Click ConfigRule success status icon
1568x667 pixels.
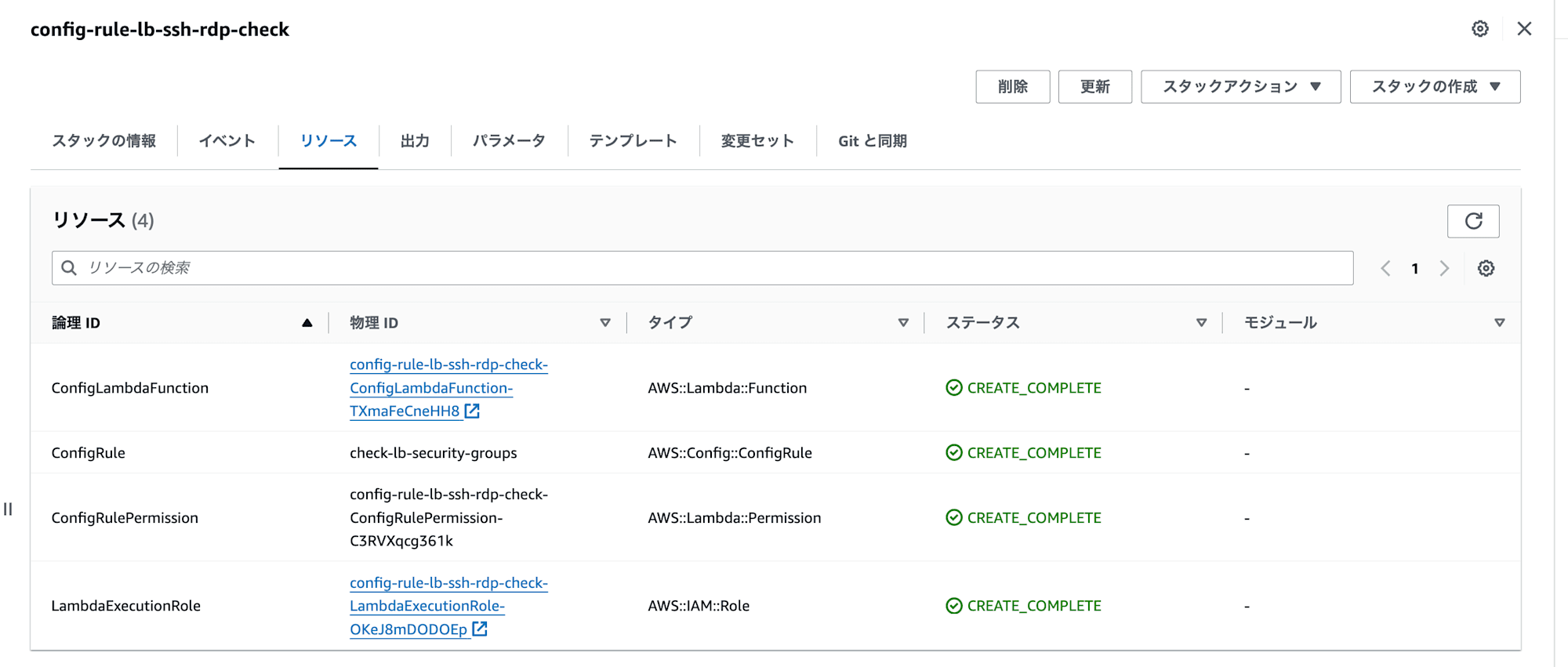tap(953, 453)
